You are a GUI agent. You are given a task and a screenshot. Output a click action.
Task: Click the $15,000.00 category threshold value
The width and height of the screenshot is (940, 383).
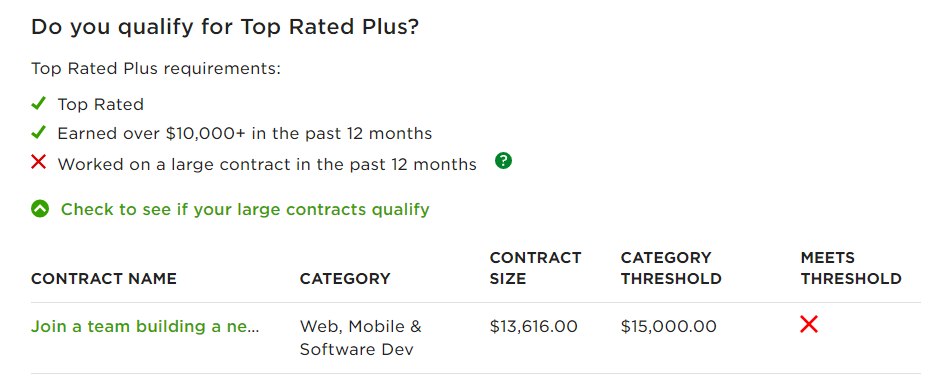coord(668,327)
